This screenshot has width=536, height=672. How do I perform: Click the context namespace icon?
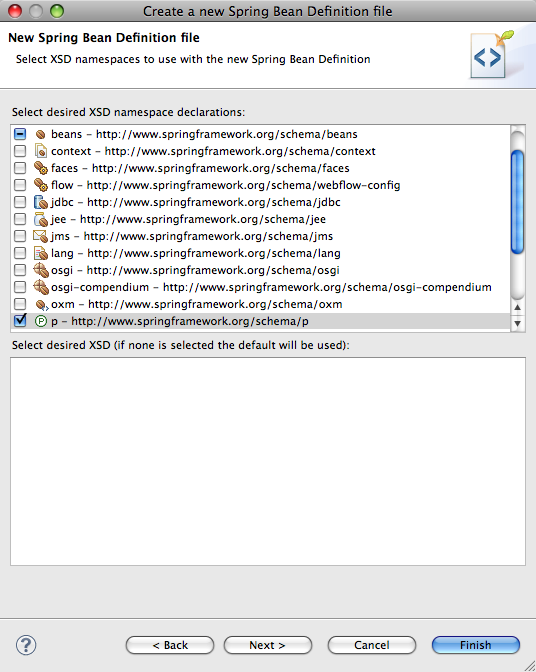(41, 151)
